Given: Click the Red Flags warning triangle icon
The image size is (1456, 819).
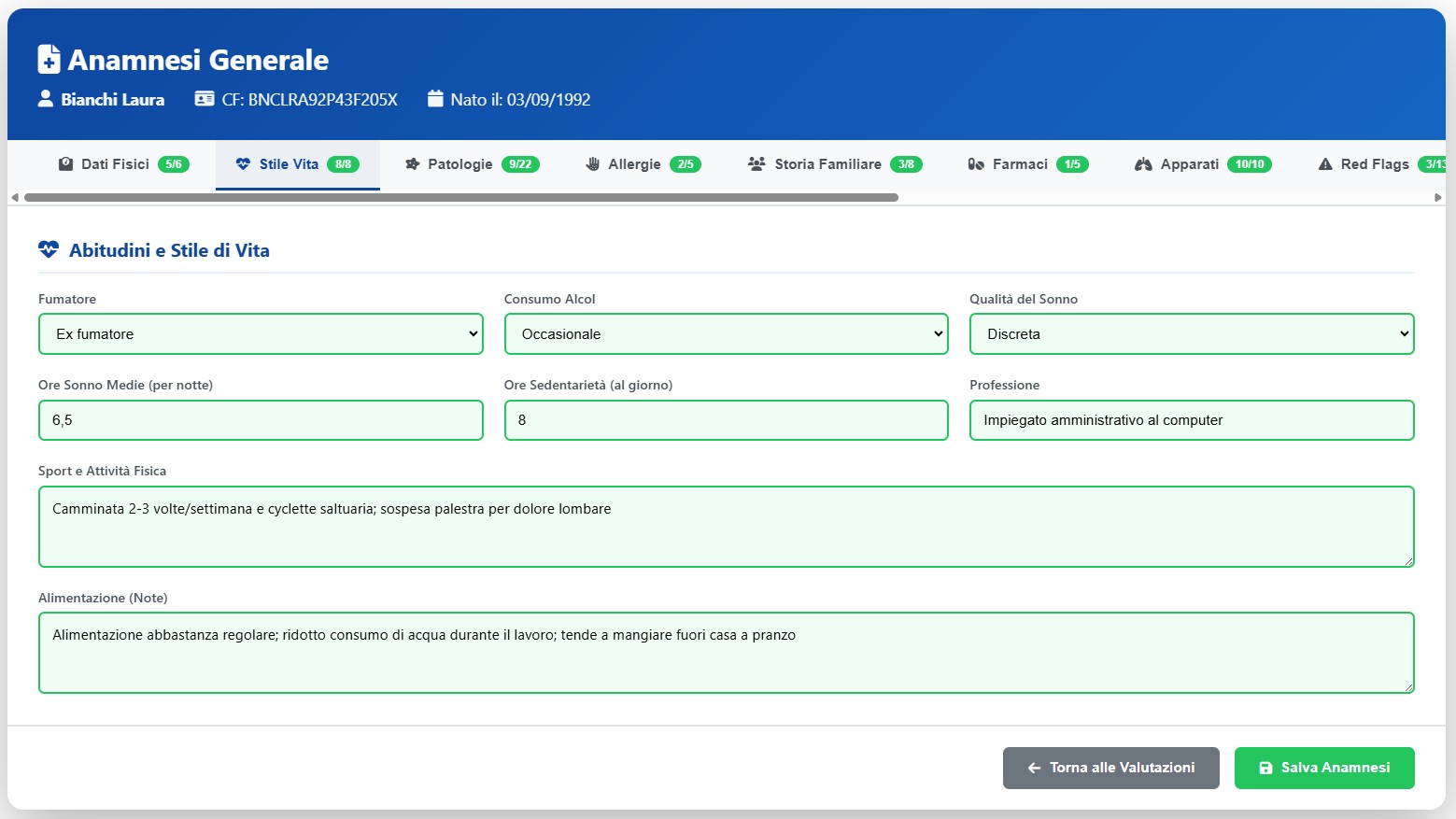Looking at the screenshot, I should pyautogui.click(x=1324, y=164).
